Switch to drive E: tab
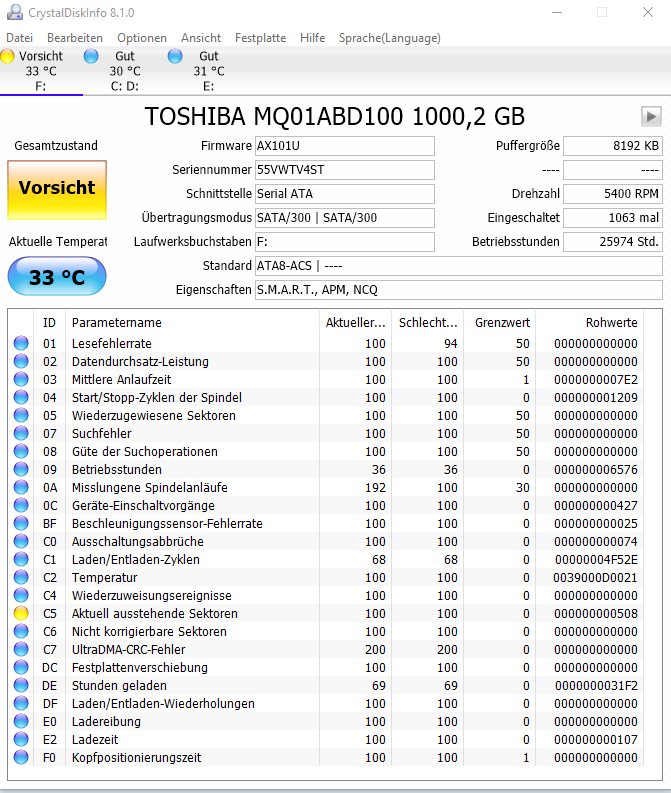This screenshot has width=671, height=793. click(x=209, y=71)
